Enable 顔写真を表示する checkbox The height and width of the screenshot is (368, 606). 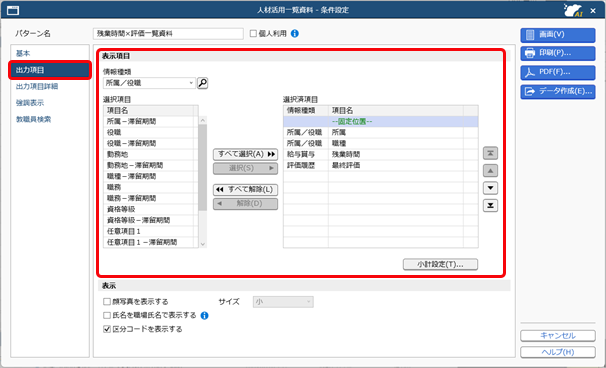pos(107,302)
